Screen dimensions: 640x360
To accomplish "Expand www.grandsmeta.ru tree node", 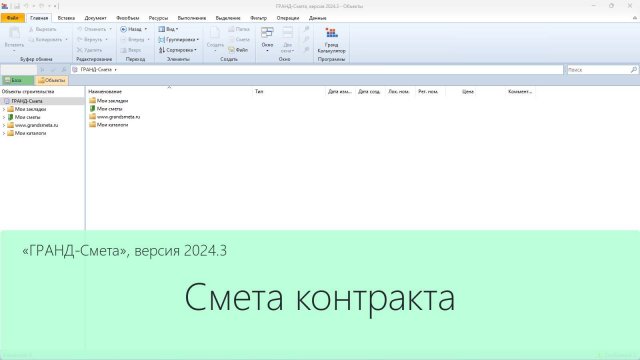I will 4,125.
